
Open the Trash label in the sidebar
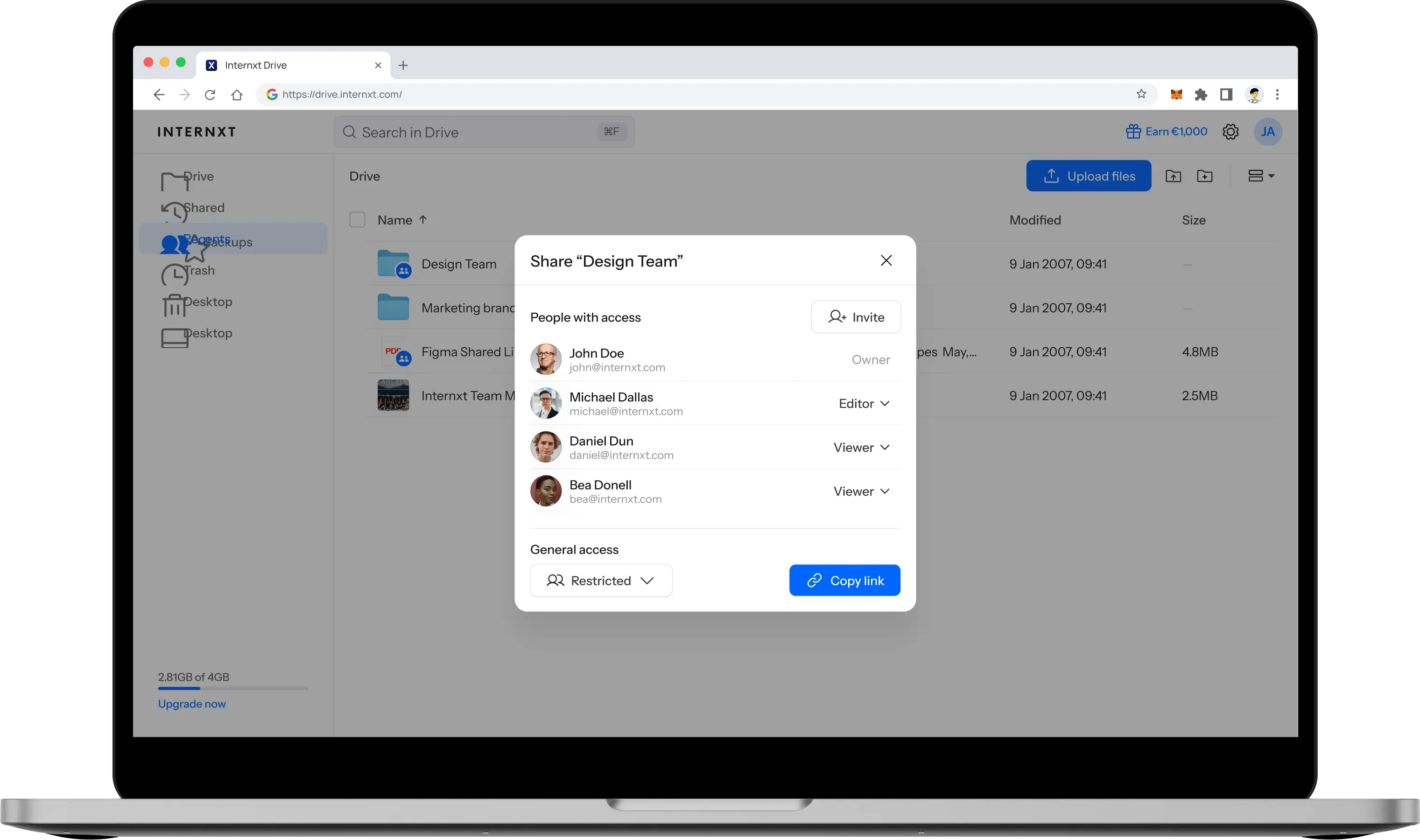(199, 271)
